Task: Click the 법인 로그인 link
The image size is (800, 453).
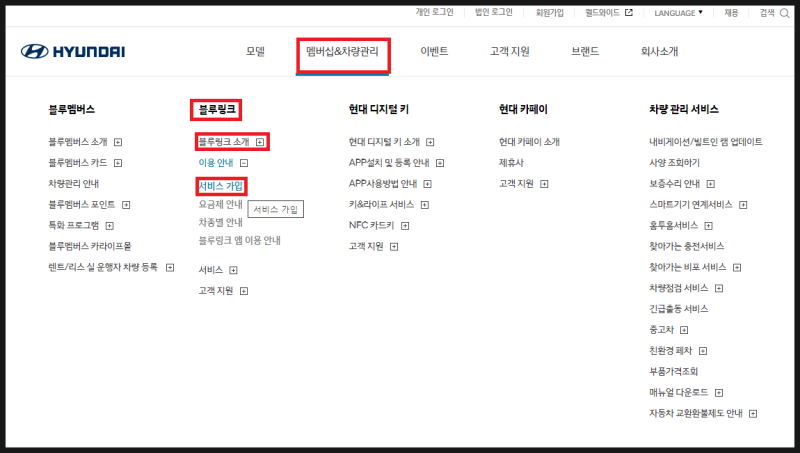Action: 493,12
